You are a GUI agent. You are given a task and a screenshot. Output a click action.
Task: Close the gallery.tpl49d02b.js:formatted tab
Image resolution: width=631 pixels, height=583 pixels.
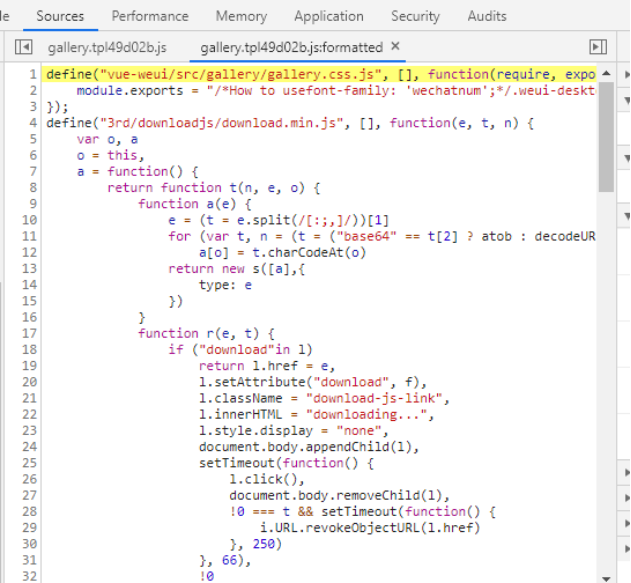pyautogui.click(x=395, y=46)
